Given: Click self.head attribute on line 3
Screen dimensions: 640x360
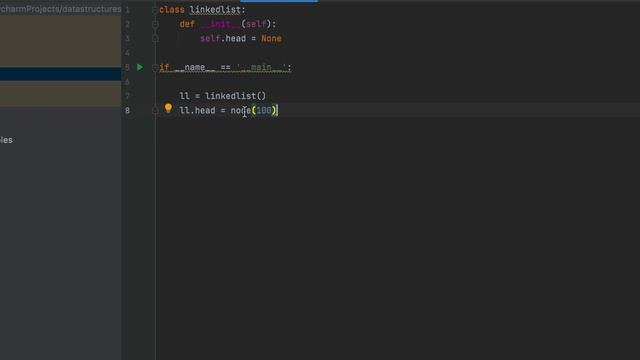Looking at the screenshot, I should (223, 39).
